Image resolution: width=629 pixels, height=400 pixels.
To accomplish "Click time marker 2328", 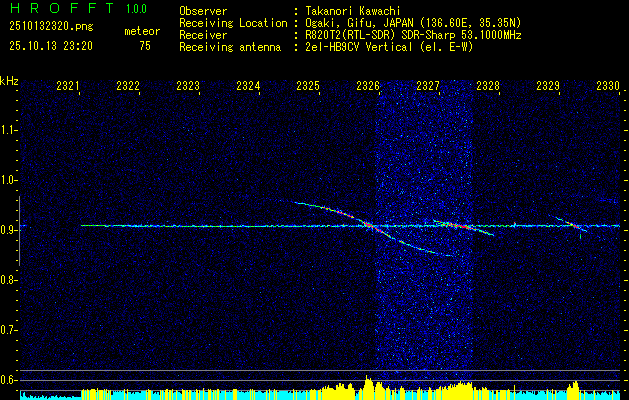I will coord(488,86).
